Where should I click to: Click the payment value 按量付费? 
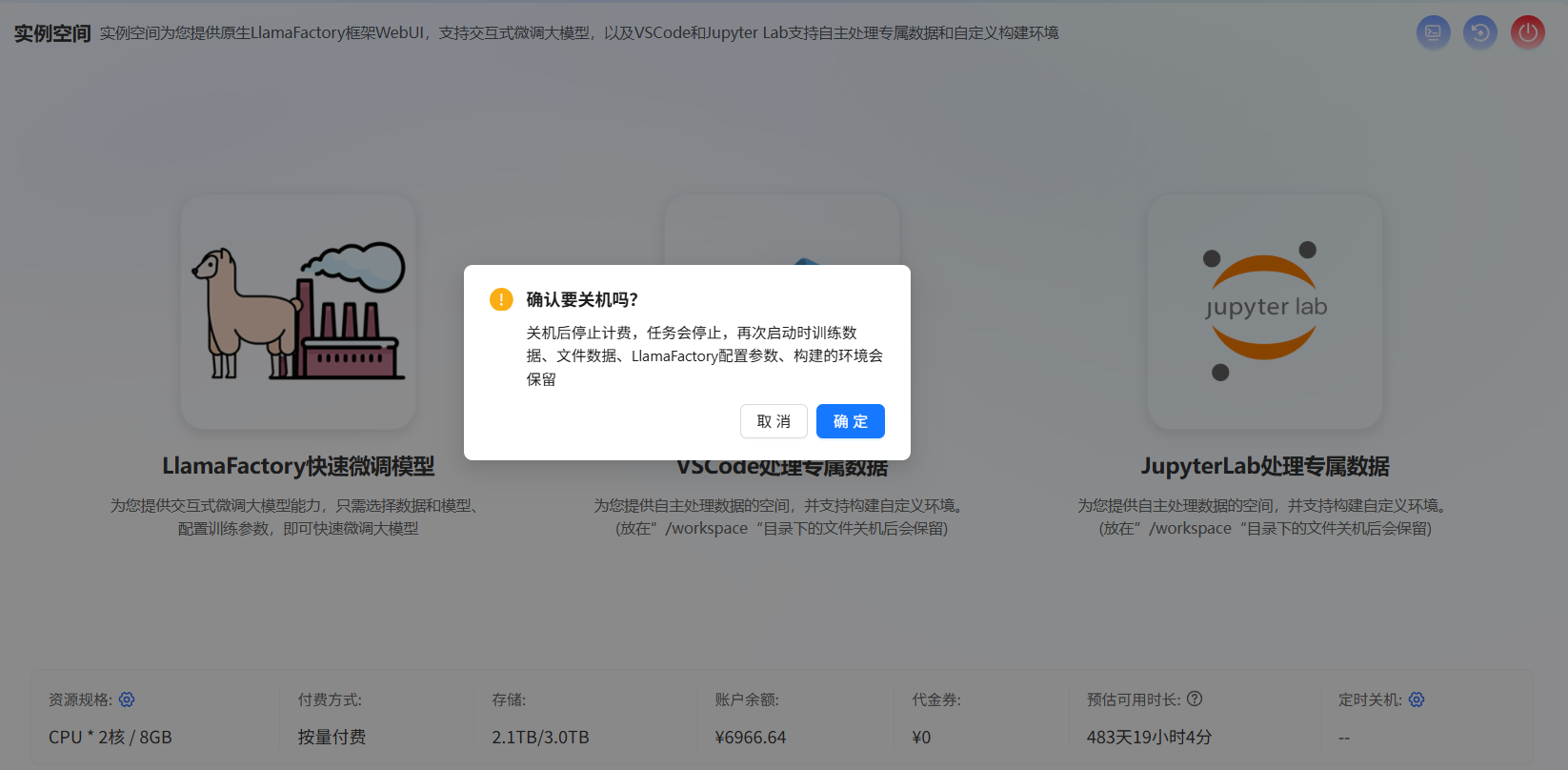tap(332, 737)
